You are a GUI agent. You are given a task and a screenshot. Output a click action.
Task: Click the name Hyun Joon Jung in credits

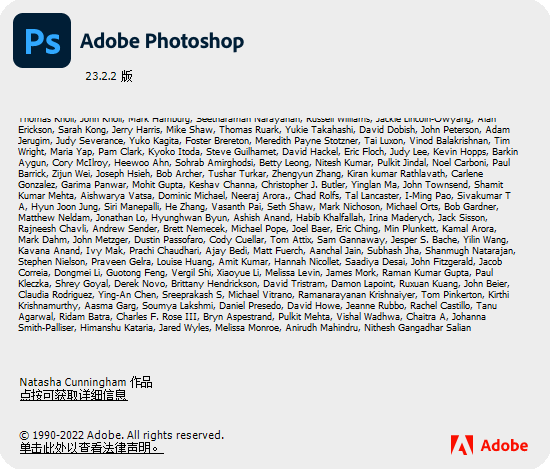pyautogui.click(x=67, y=207)
